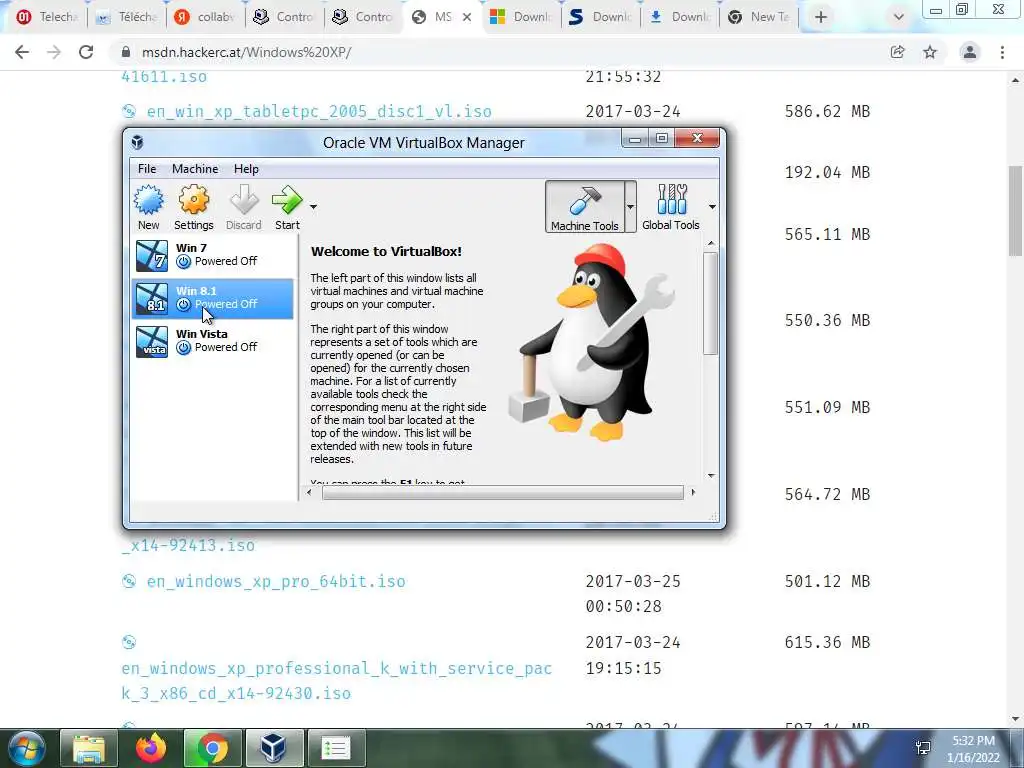Click the browser page vertical scrollbar thumb

1015,210
